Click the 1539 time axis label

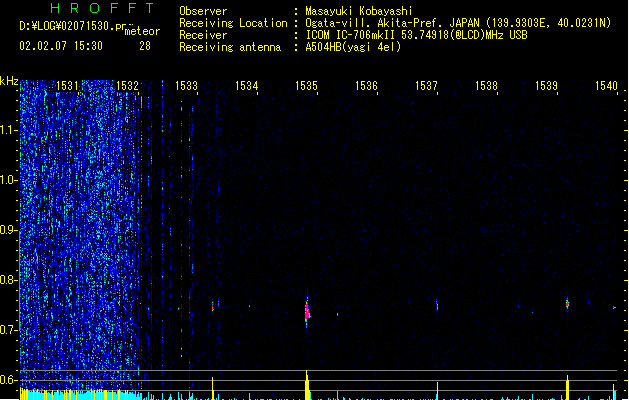[546, 86]
